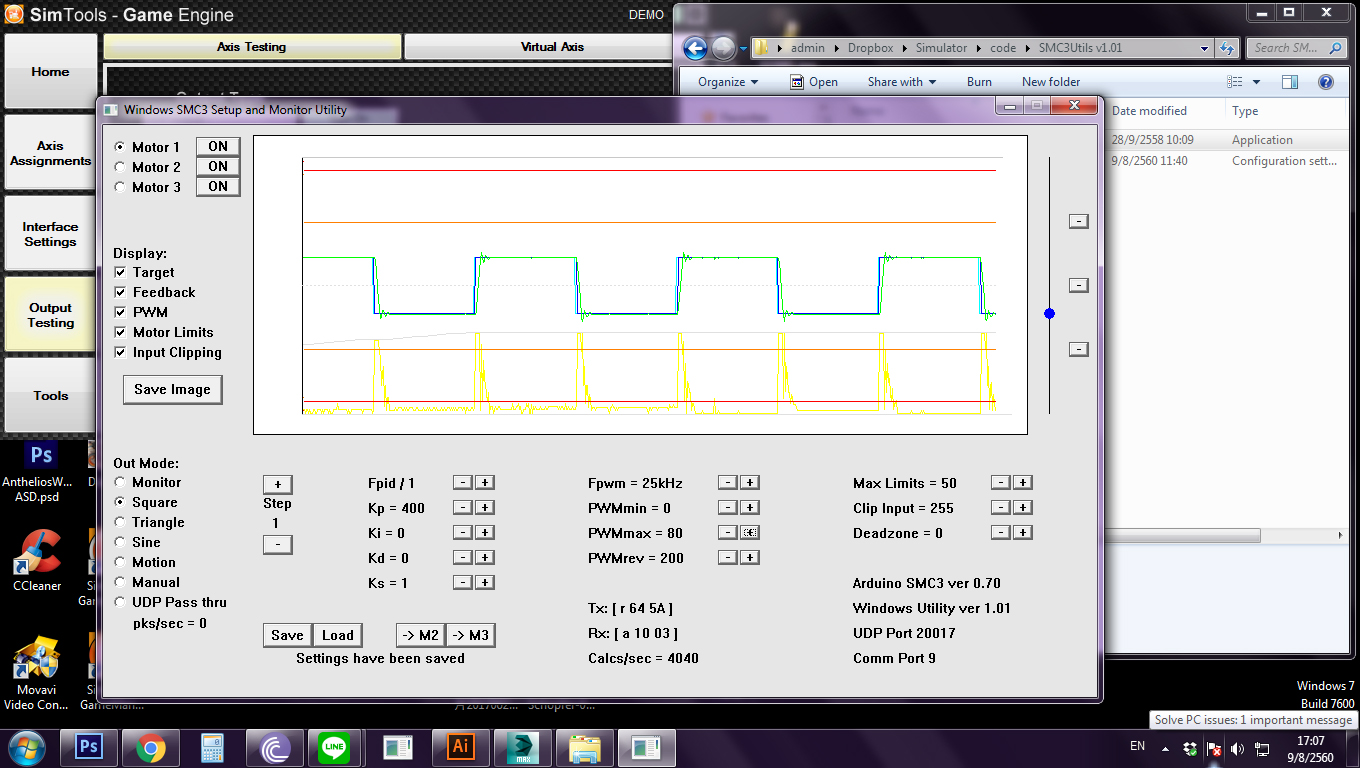Increase Step with the plus button
1360x768 pixels.
tap(277, 485)
